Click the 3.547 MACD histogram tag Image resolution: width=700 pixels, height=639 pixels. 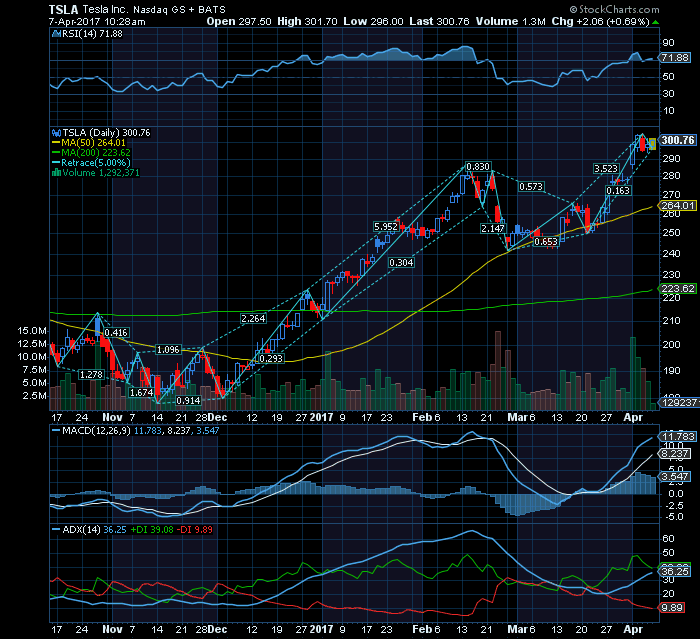click(675, 476)
